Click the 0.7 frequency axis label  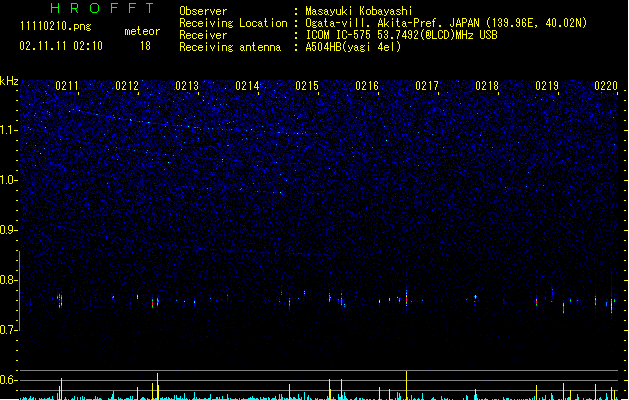point(9,330)
